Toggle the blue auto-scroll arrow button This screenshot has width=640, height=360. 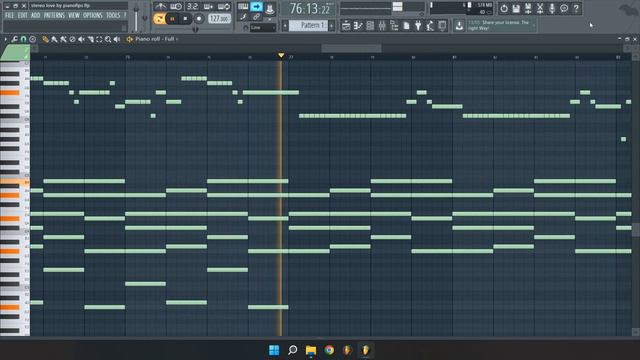(256, 6)
